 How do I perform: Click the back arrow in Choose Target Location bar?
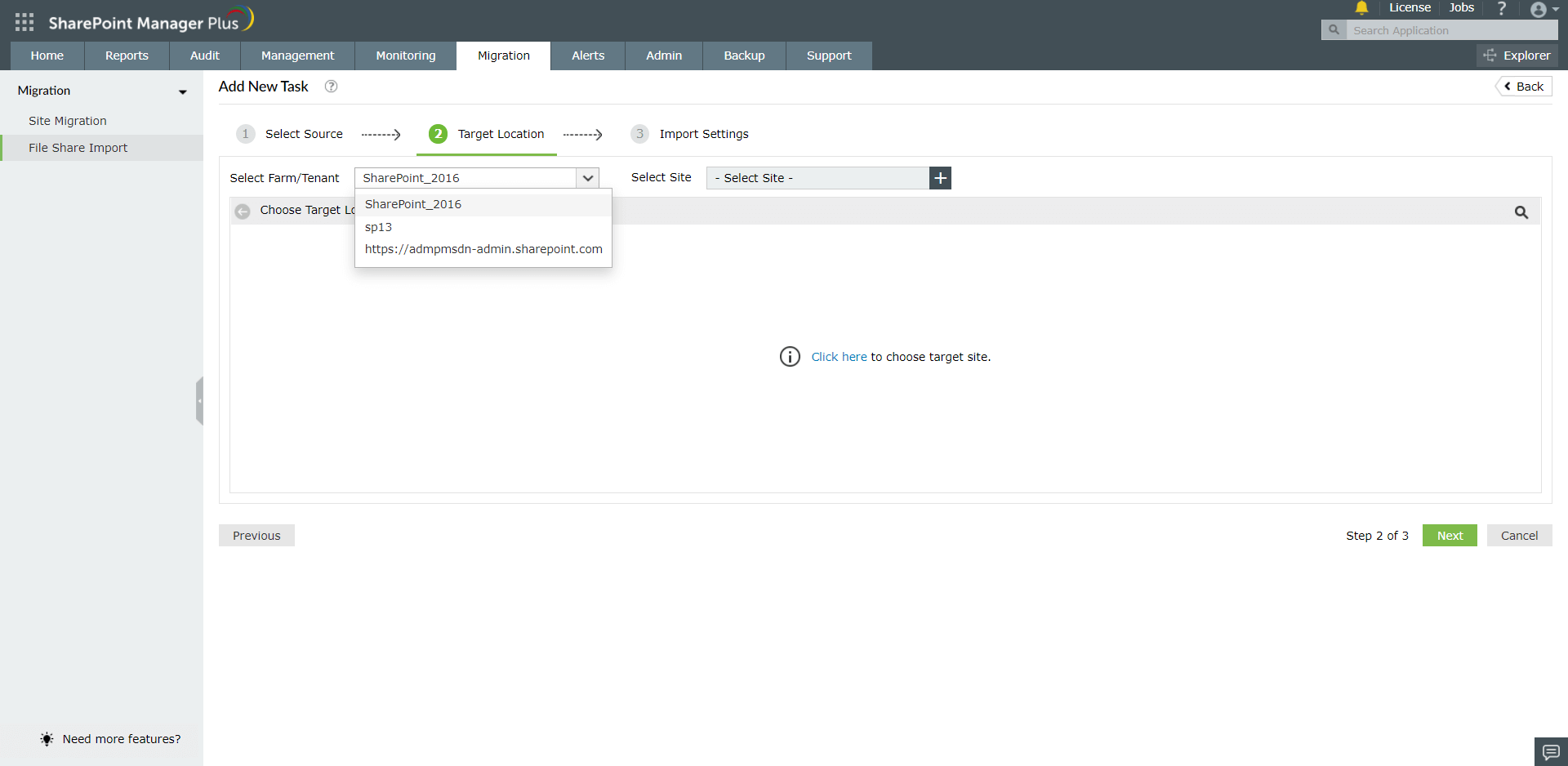click(x=243, y=212)
